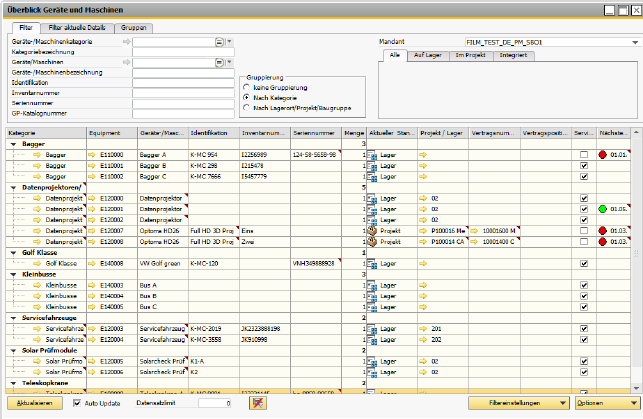
Task: Click the red status indicator on E120008 row
Action: pos(602,242)
